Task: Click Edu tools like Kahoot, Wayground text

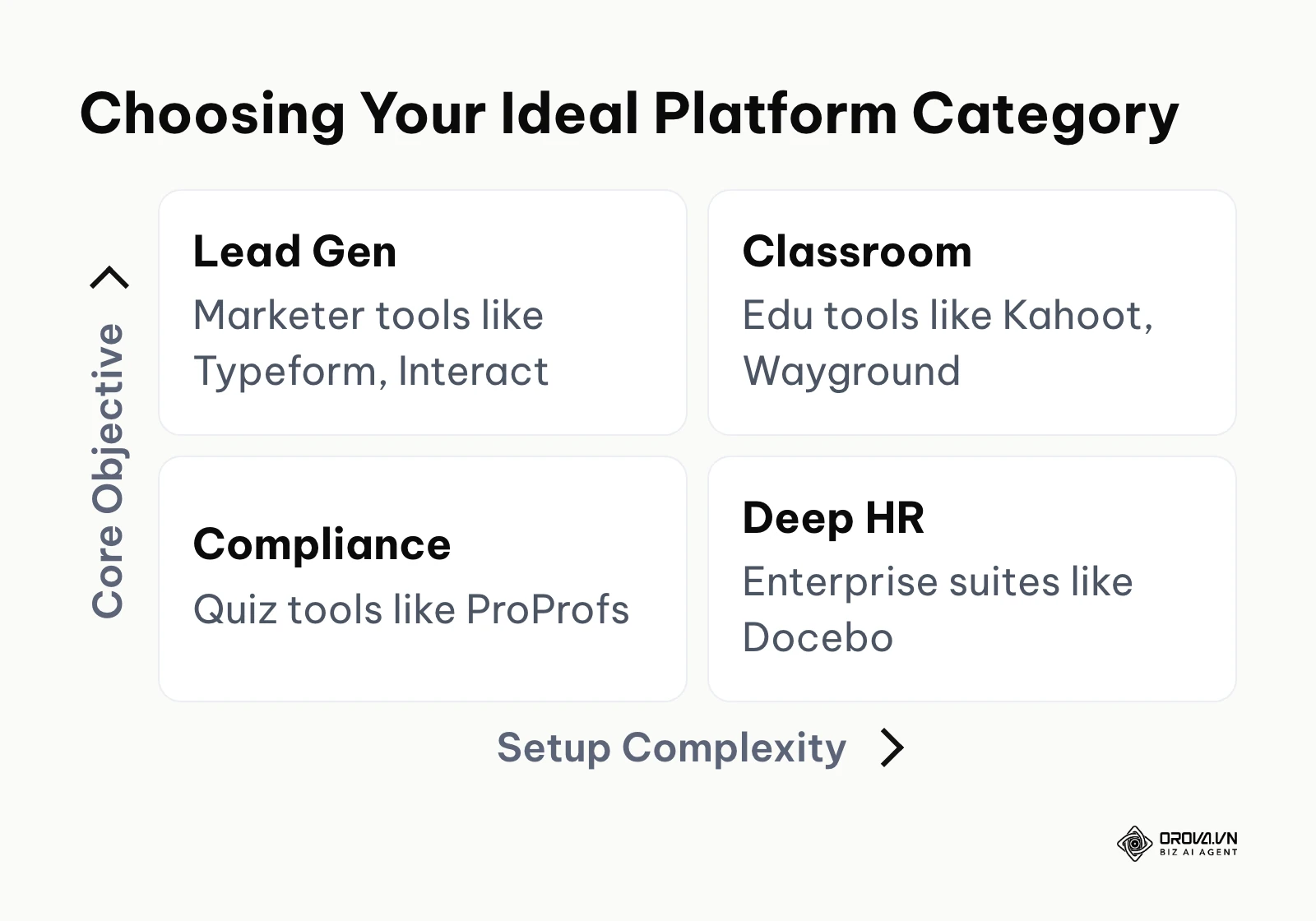Action: click(x=948, y=343)
